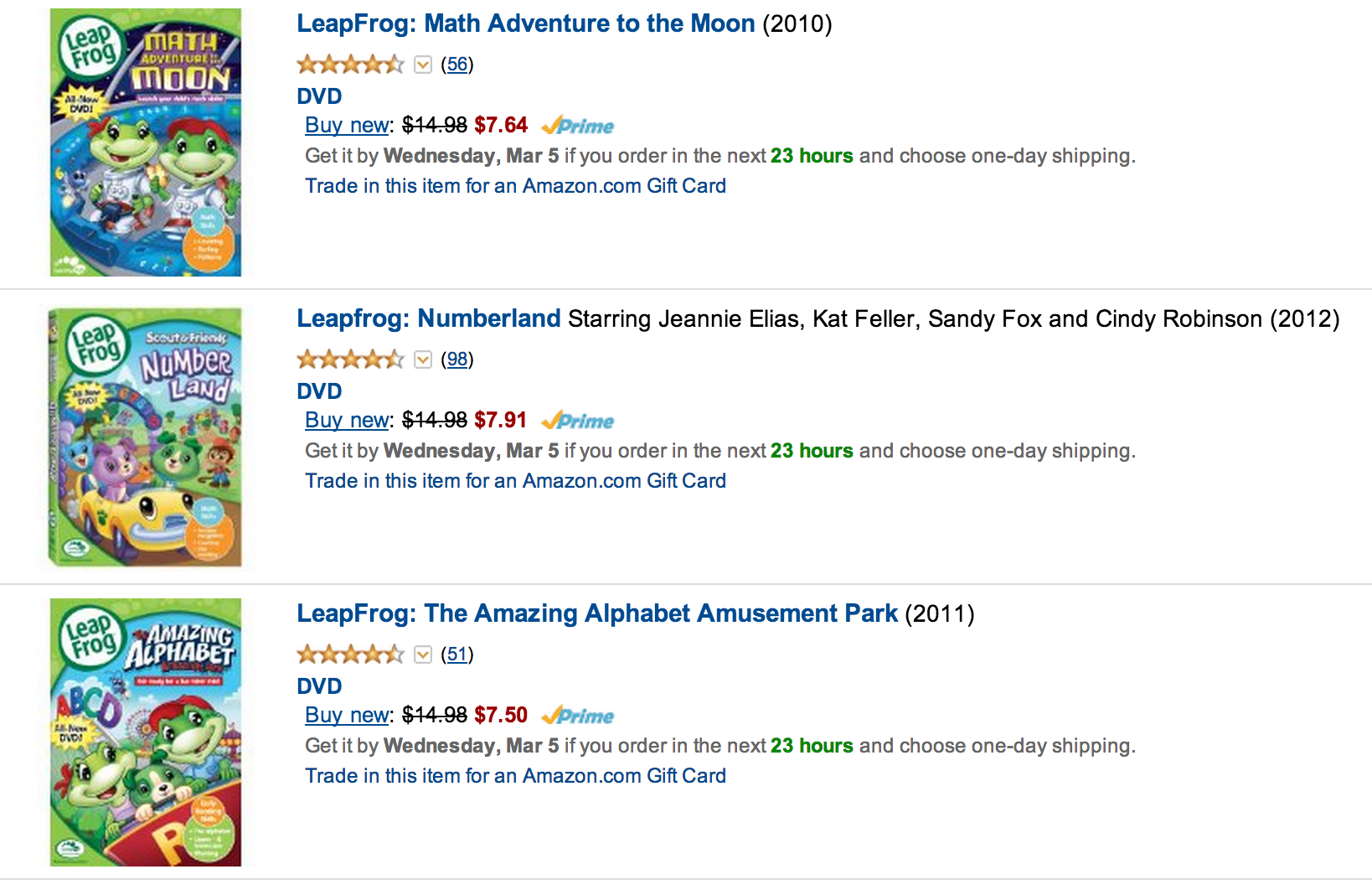View the 98 customer reviews for Numberland
Viewport: 1372px width, 895px height.
pos(457,360)
